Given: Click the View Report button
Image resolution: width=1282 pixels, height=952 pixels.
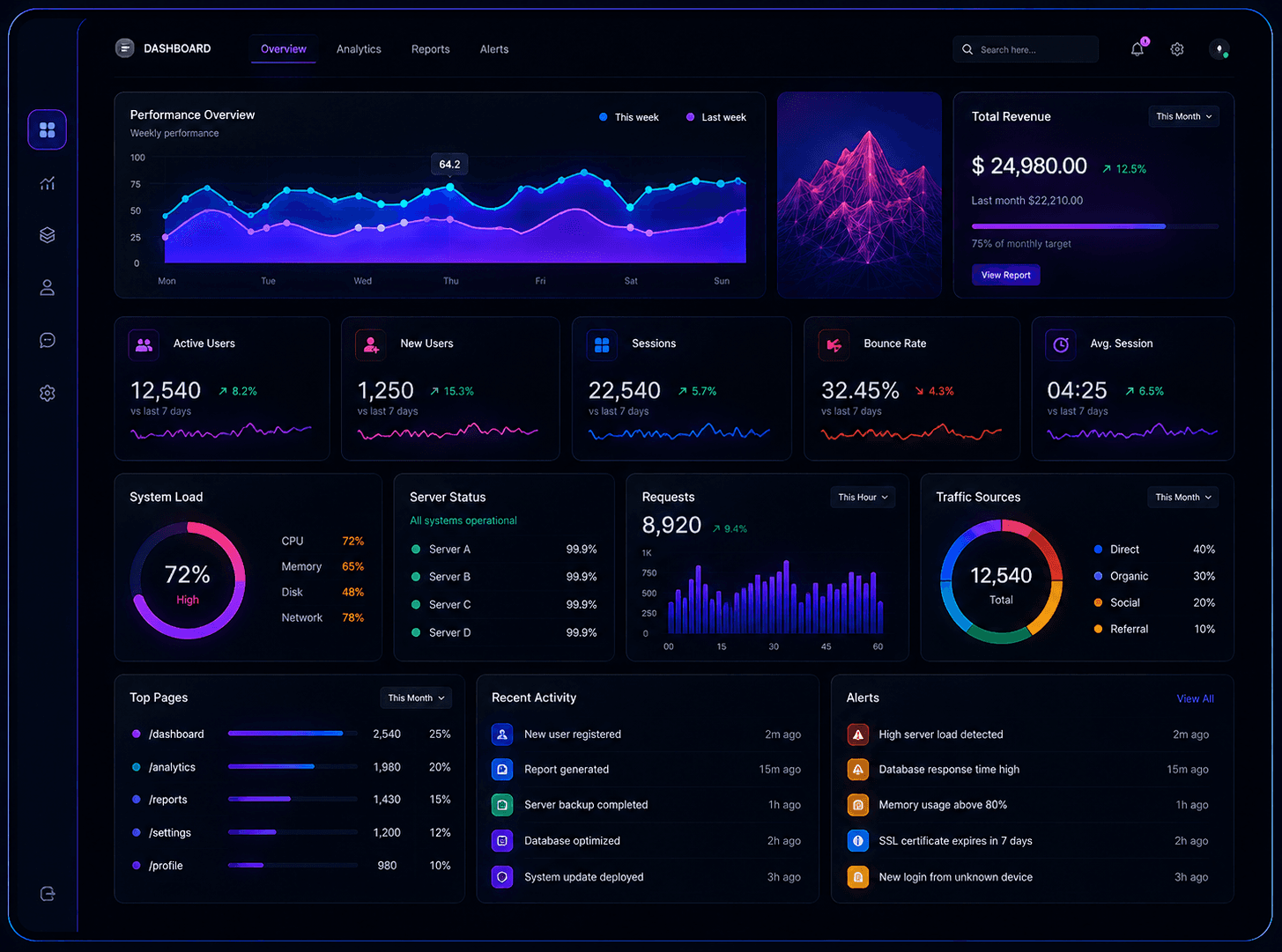Looking at the screenshot, I should click(1006, 275).
